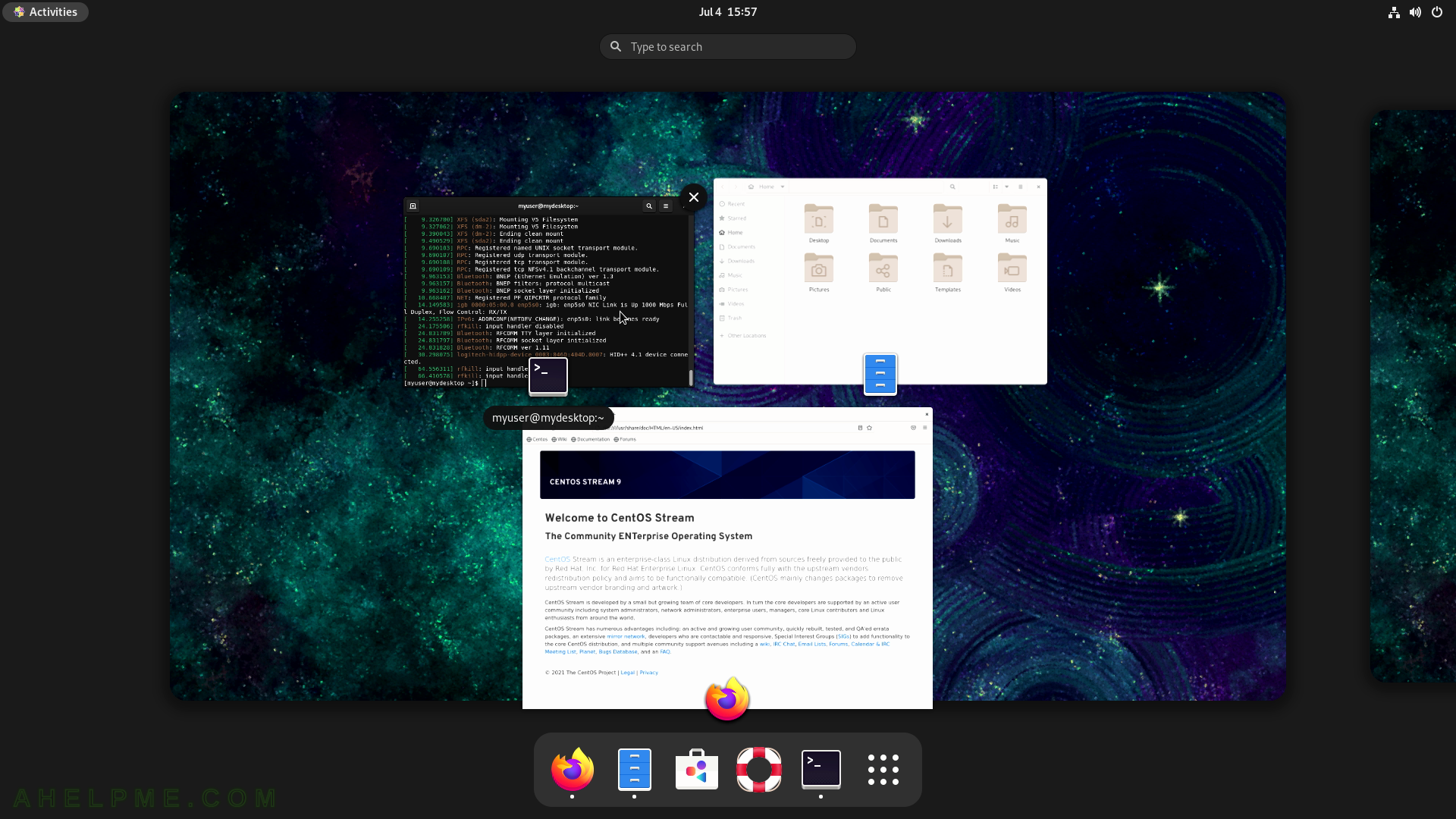Open the Documentation bookmark in Firefox
The height and width of the screenshot is (819, 1456).
pyautogui.click(x=590, y=439)
